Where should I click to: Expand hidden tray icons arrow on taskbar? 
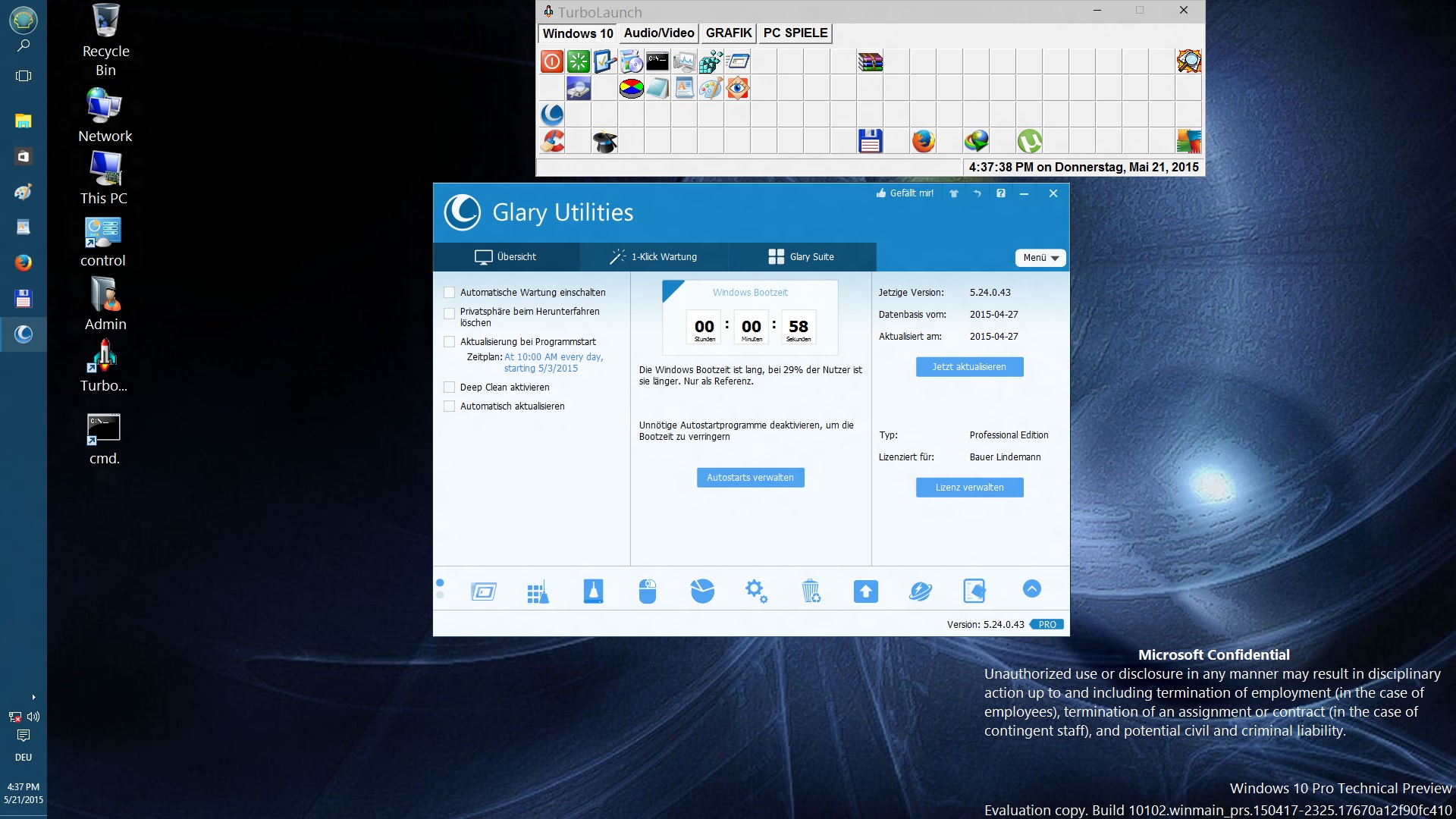click(33, 697)
